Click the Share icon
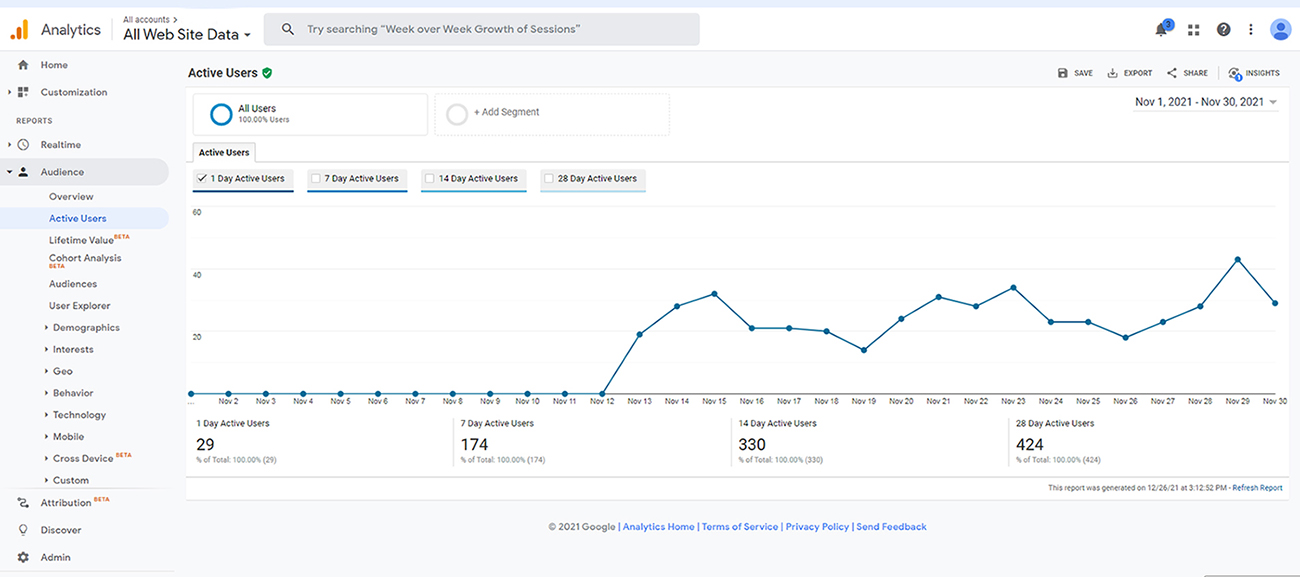The height and width of the screenshot is (577, 1300). coord(1171,73)
